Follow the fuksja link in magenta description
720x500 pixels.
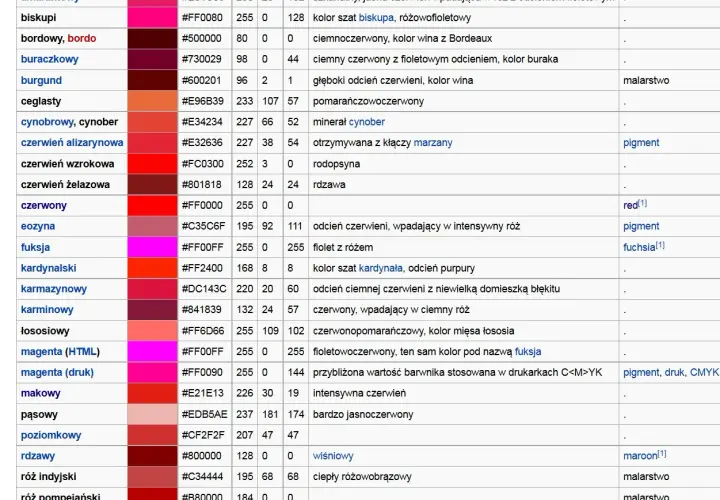(528, 352)
